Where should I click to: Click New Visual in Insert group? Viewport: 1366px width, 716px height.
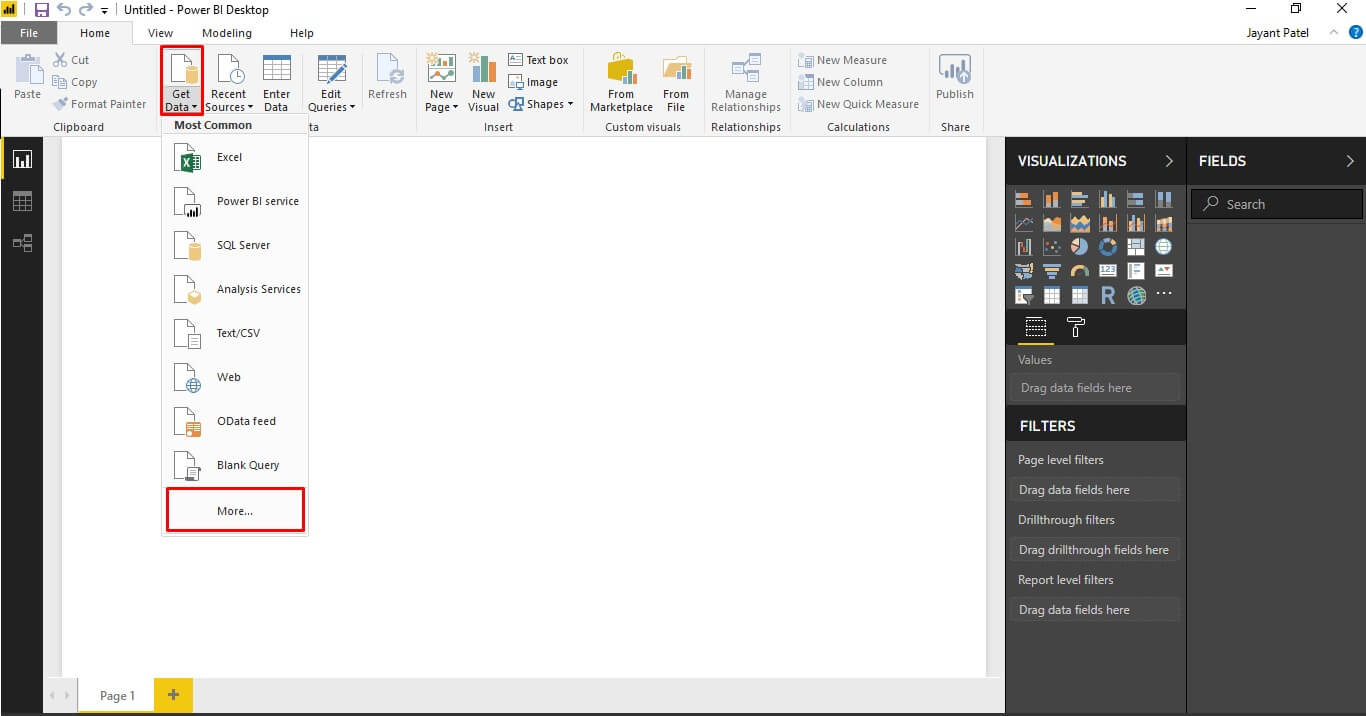click(x=483, y=83)
